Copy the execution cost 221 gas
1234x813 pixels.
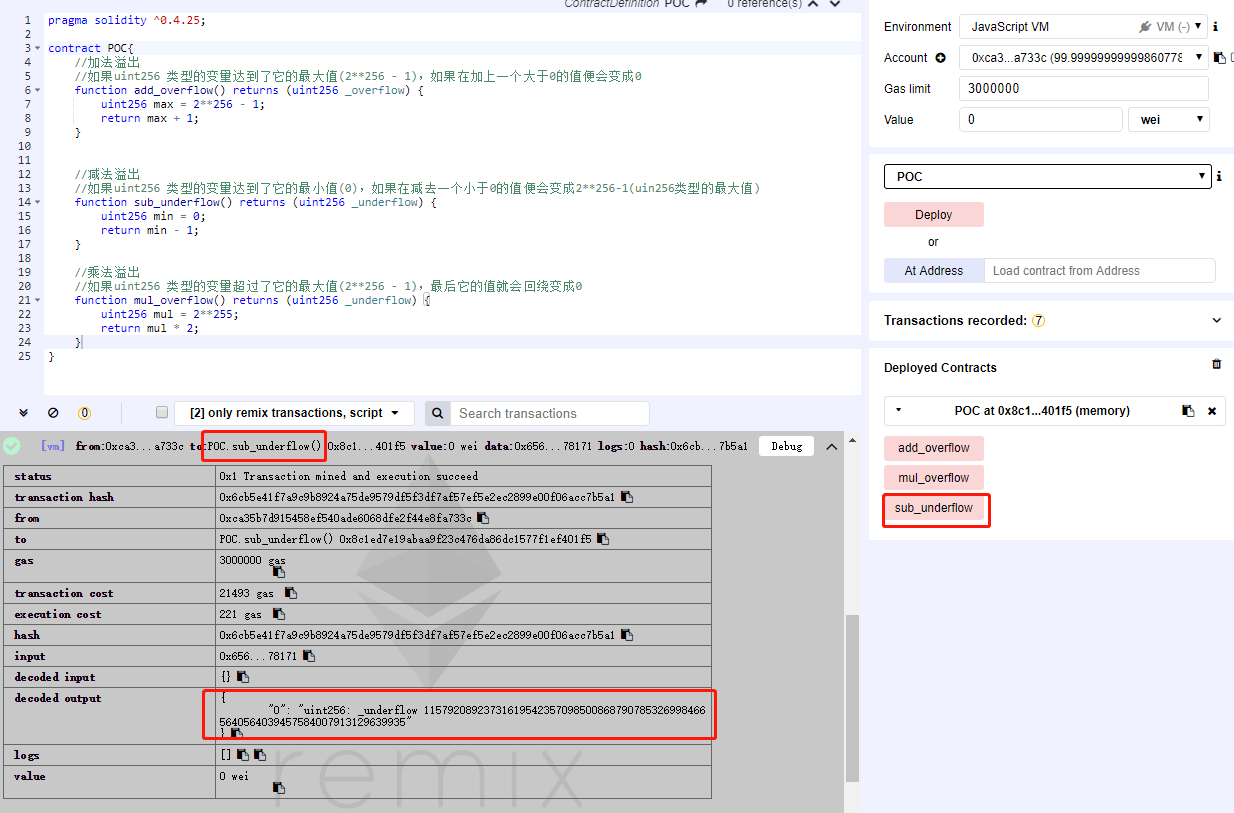point(279,614)
